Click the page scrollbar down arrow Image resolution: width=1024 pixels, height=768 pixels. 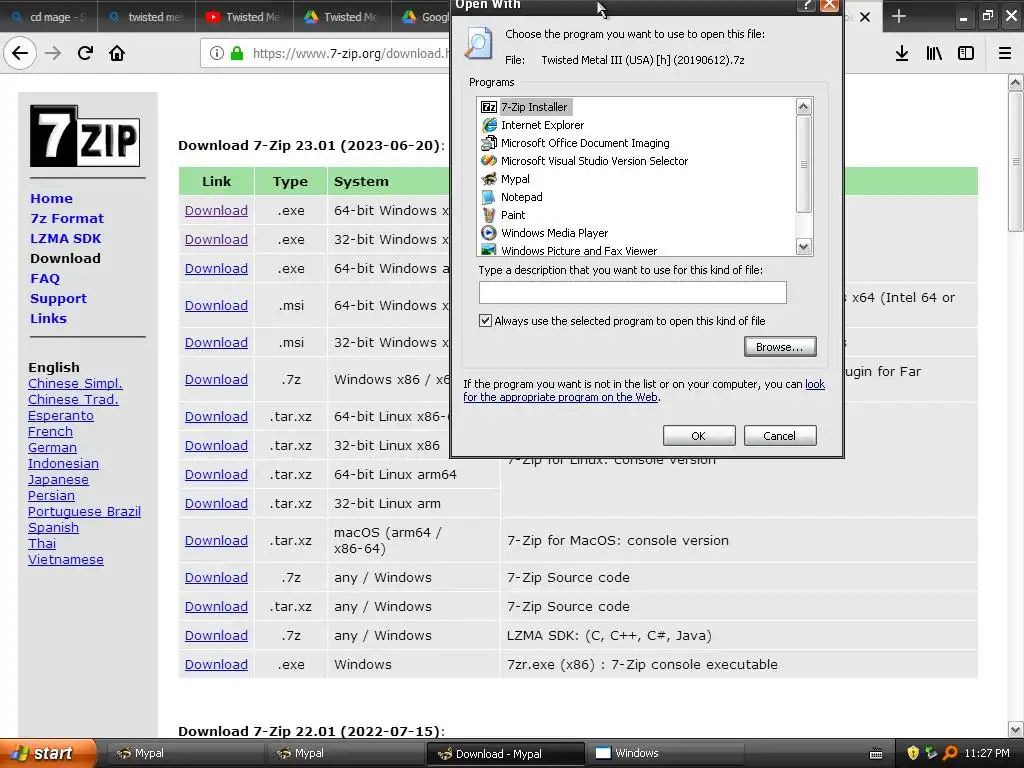pyautogui.click(x=1015, y=729)
